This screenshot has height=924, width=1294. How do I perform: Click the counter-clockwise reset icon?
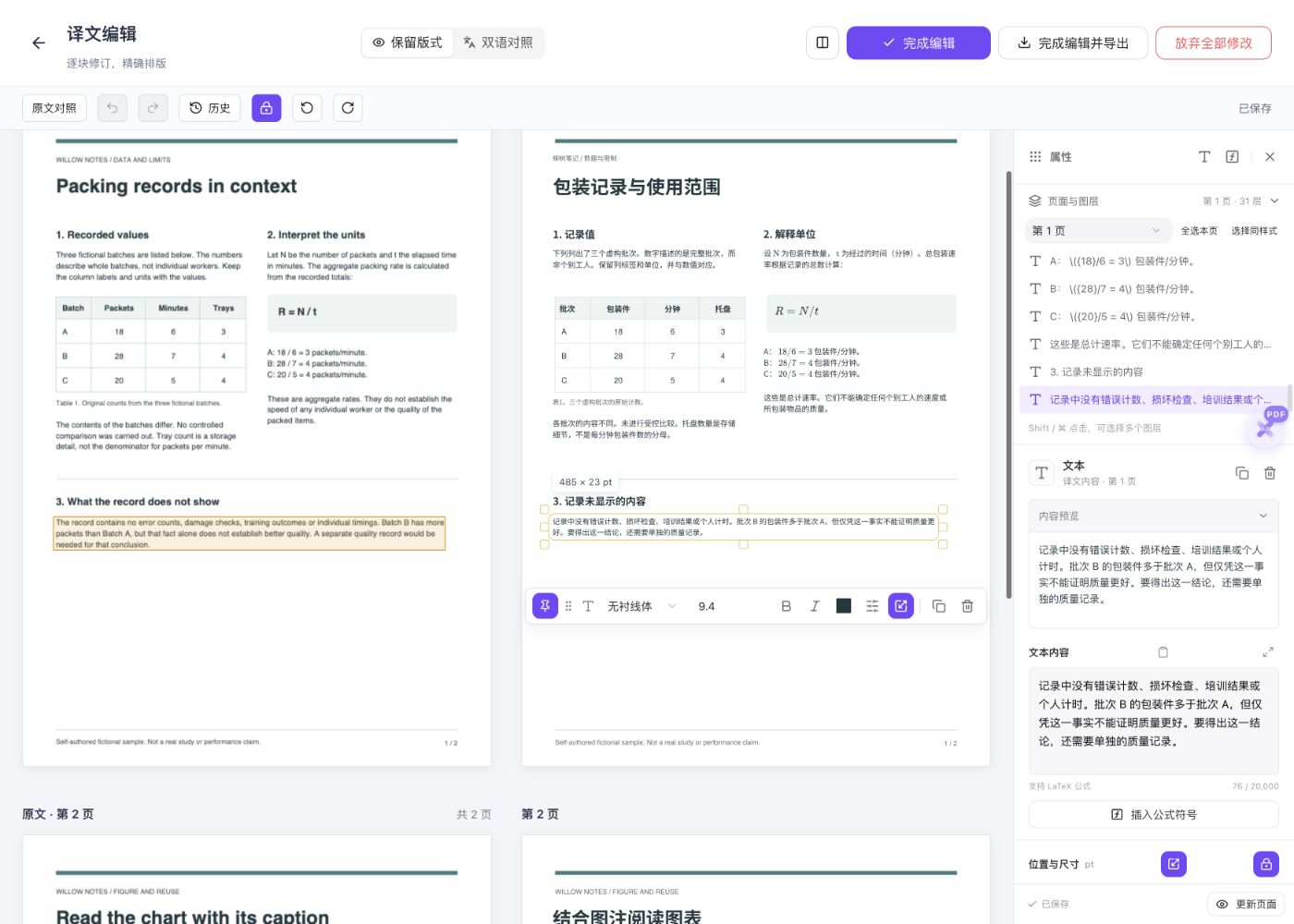(307, 108)
